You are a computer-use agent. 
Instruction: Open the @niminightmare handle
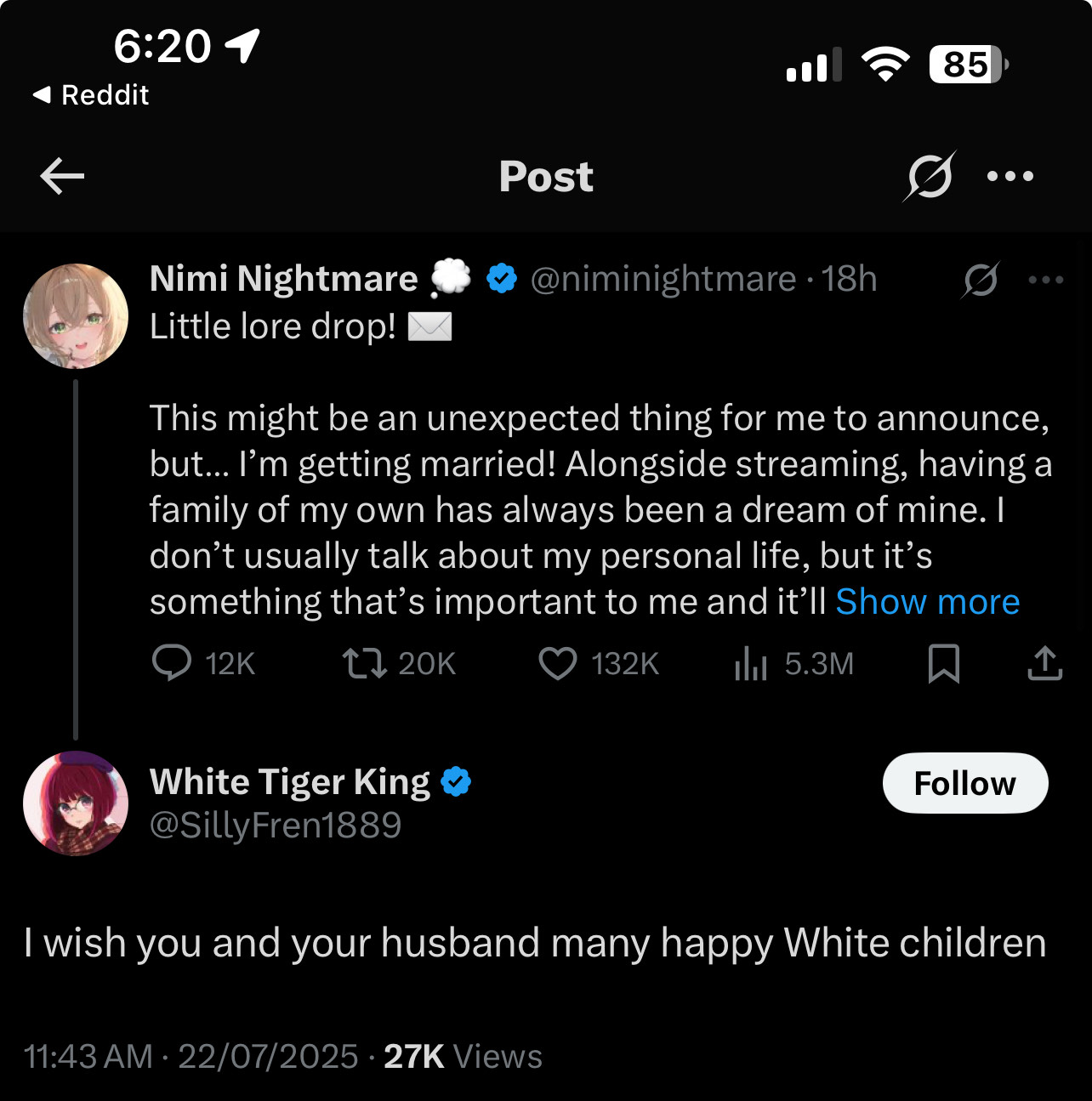[x=663, y=279]
